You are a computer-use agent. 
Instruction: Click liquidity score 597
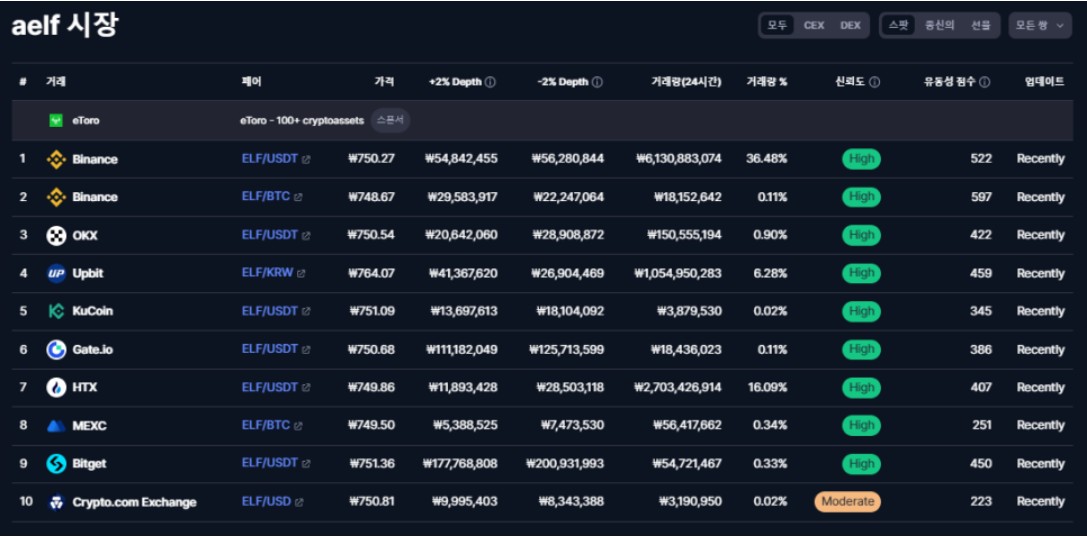click(981, 197)
